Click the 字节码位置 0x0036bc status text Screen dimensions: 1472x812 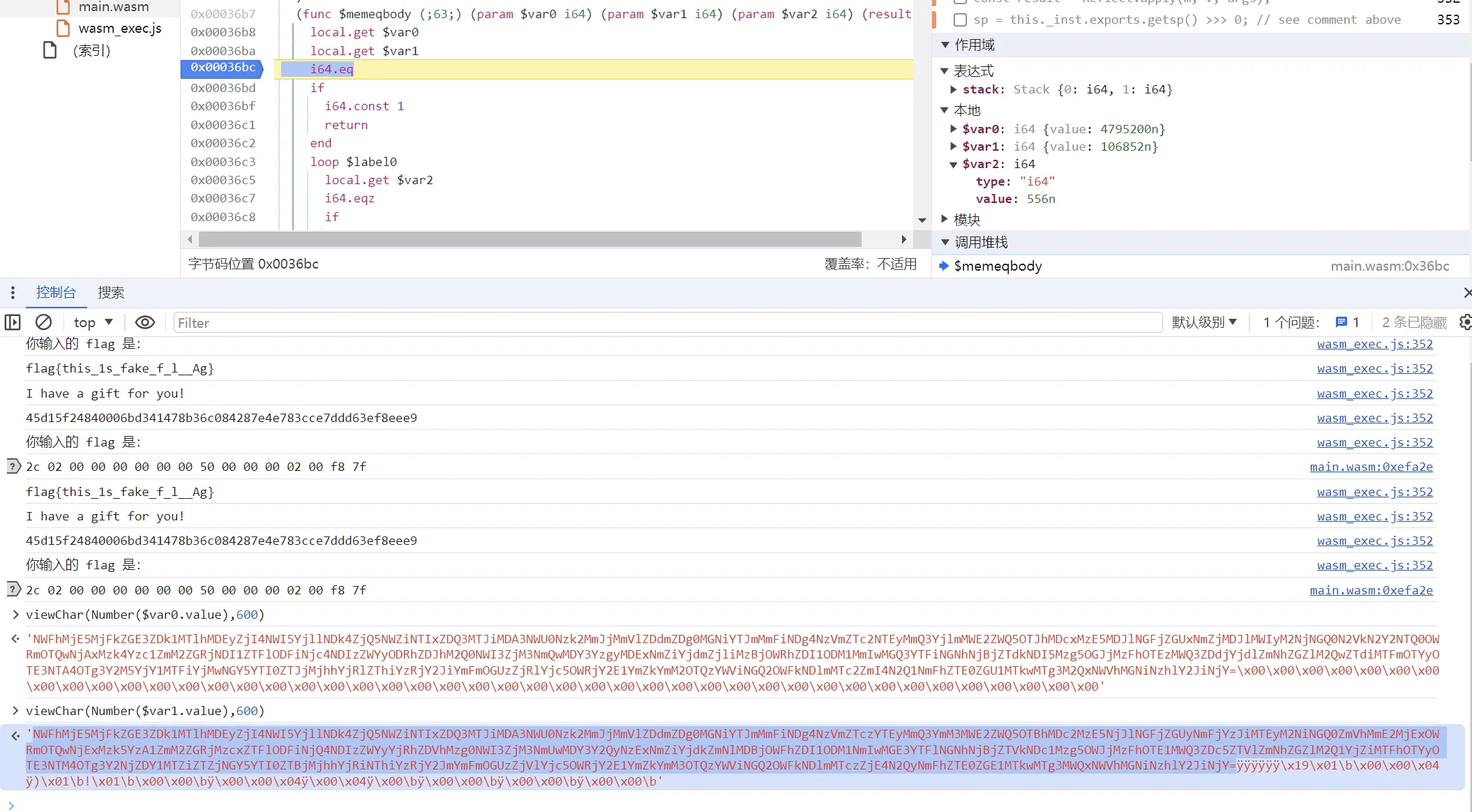[253, 264]
